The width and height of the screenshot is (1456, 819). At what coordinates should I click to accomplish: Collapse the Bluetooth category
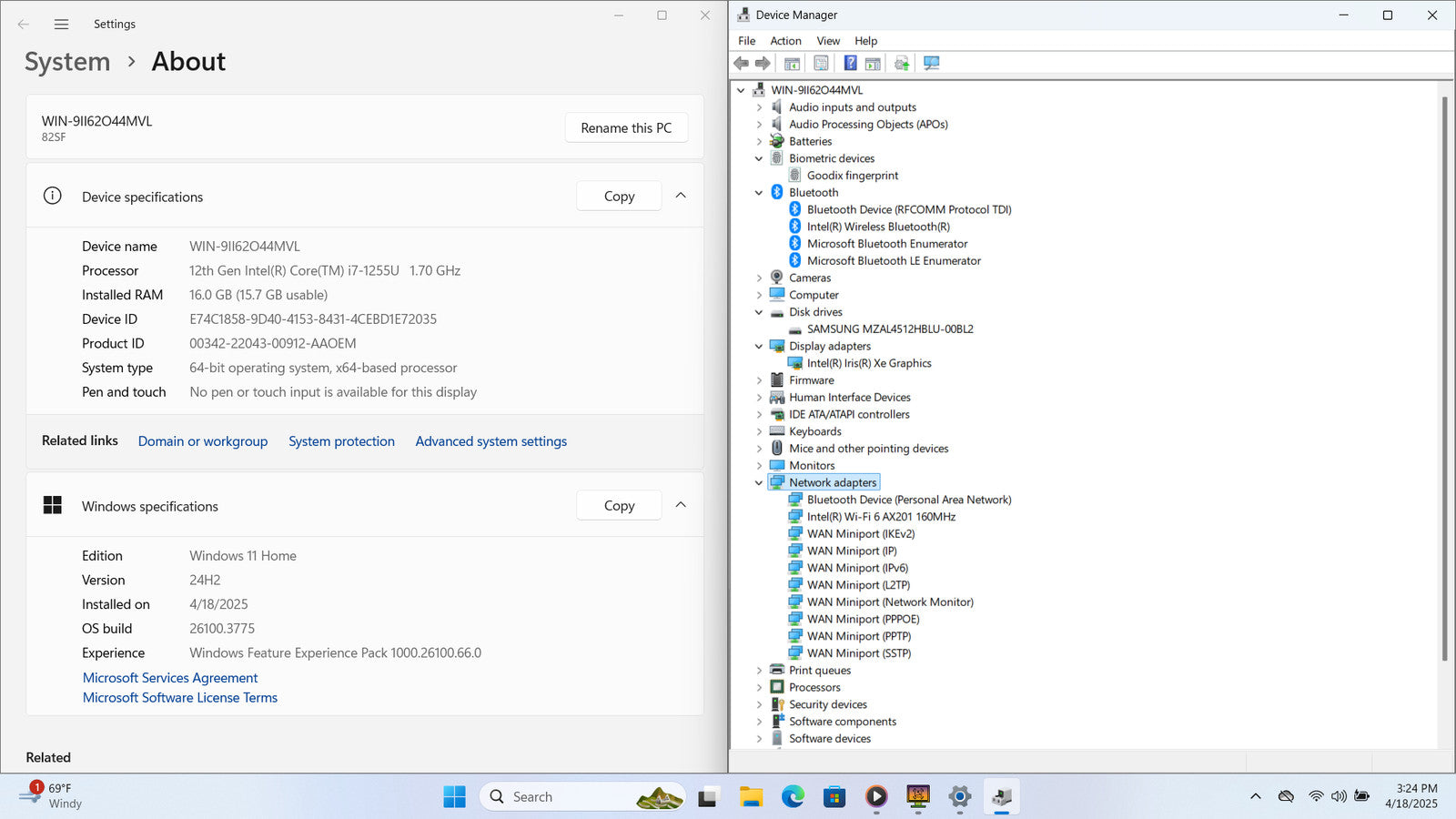click(759, 192)
